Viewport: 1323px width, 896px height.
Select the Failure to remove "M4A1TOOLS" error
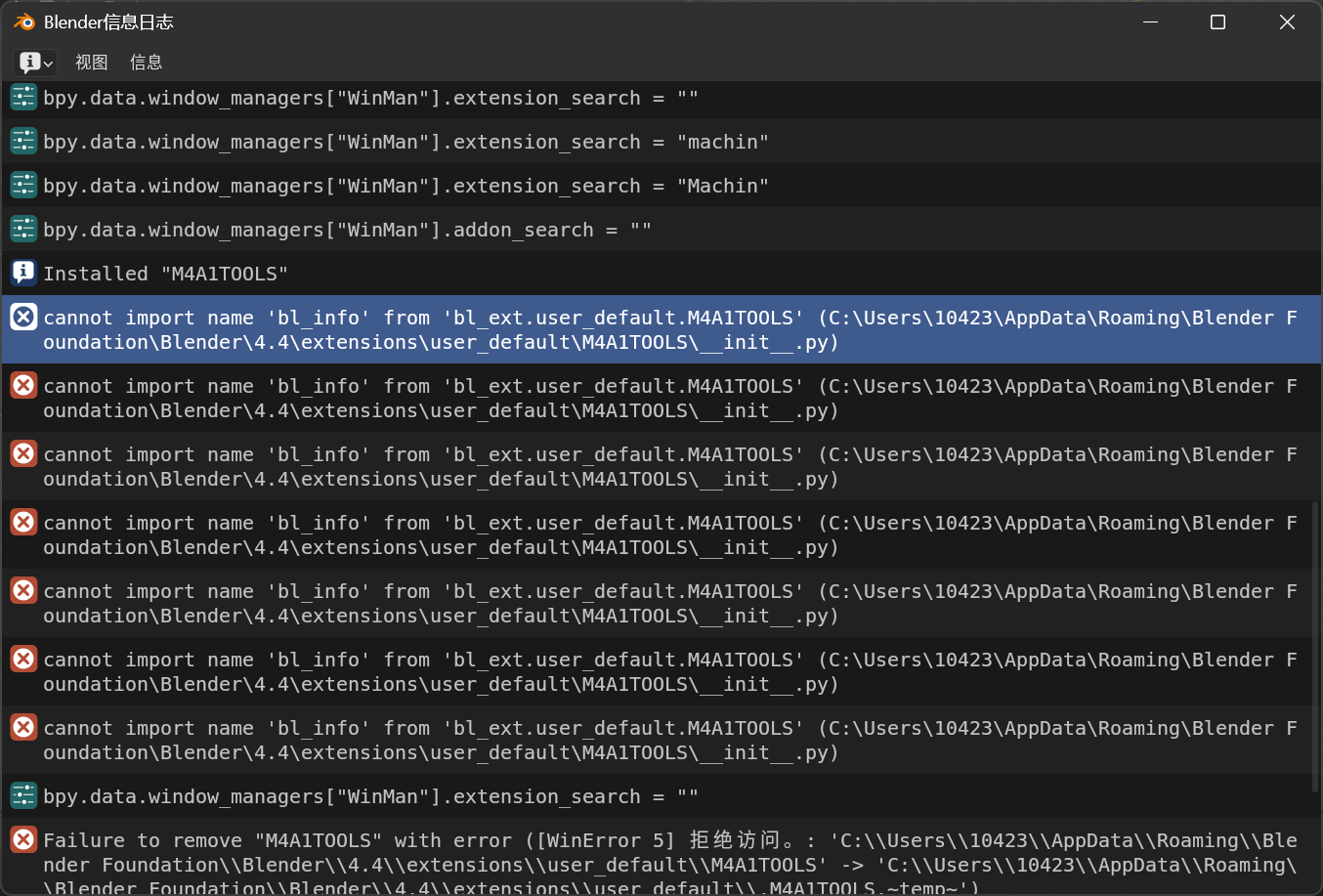point(661,857)
